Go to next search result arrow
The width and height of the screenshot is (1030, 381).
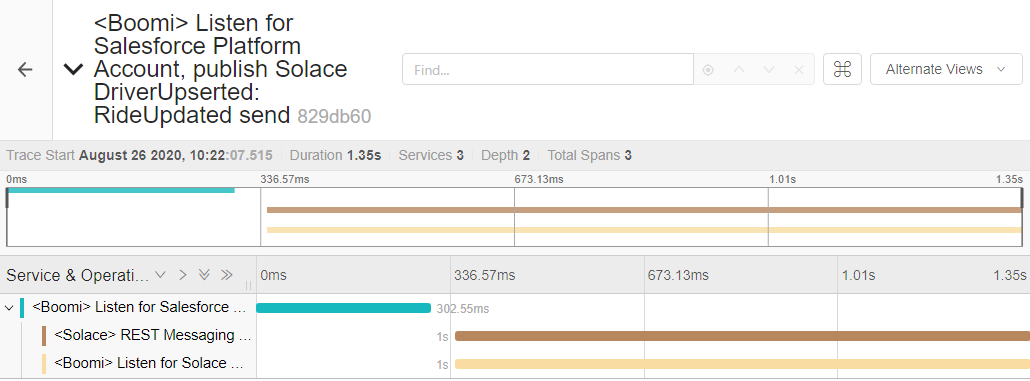tap(769, 70)
